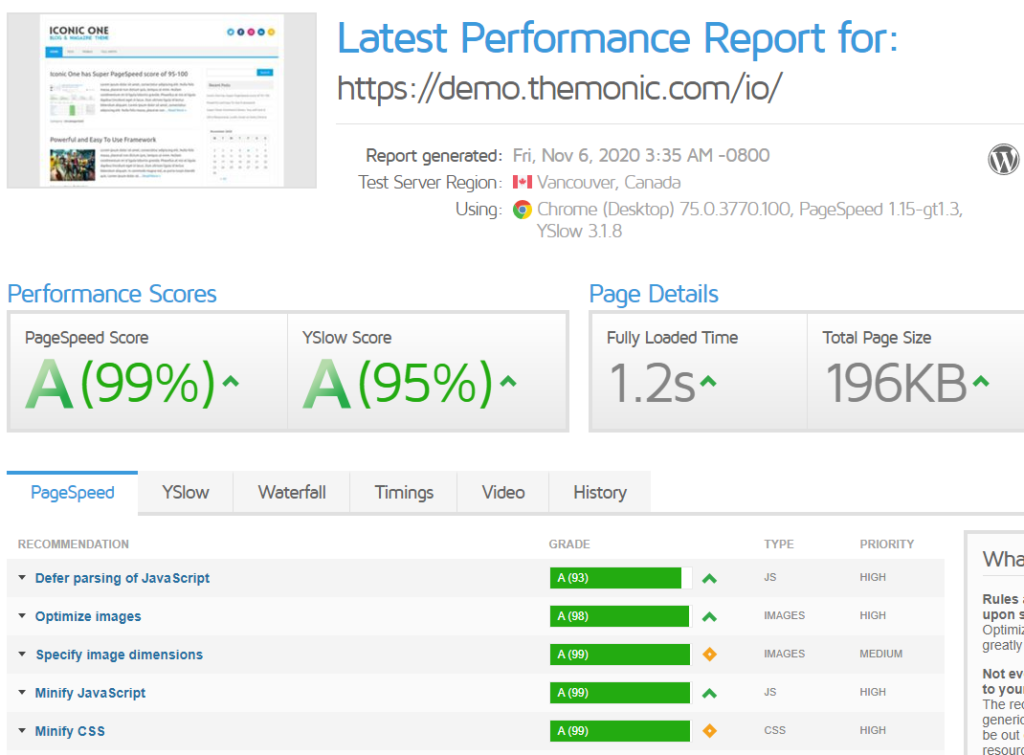The height and width of the screenshot is (755, 1024).
Task: Open the Defer parsing of JavaScript recommendation
Action: pyautogui.click(x=122, y=578)
